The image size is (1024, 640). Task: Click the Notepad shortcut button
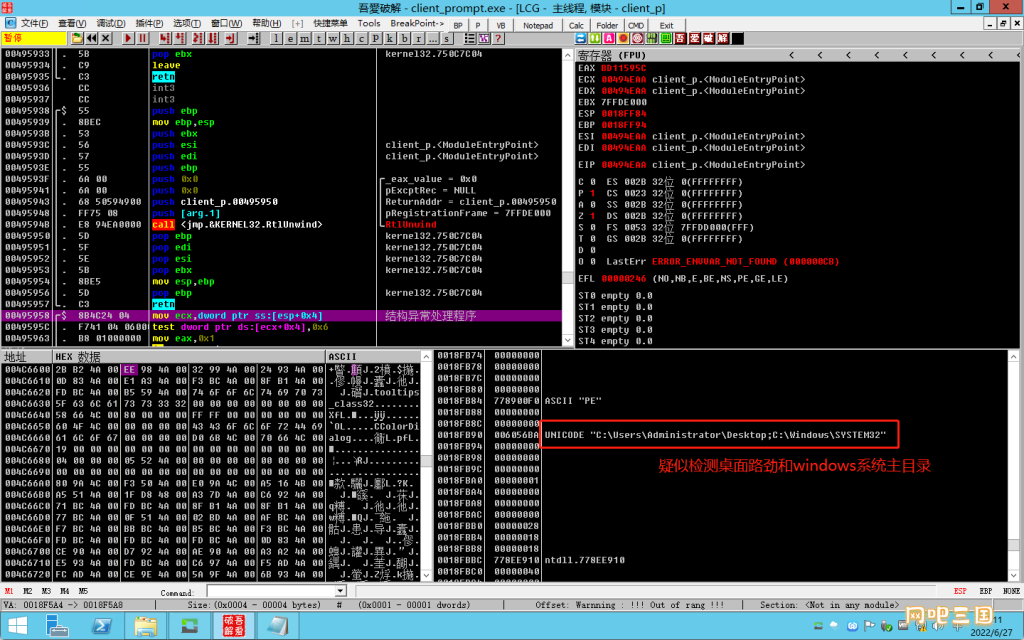point(538,25)
